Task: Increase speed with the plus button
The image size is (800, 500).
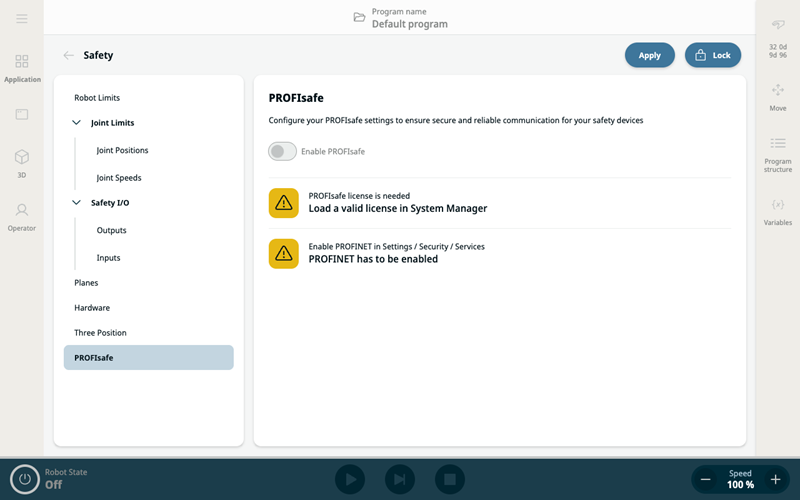Action: [775, 480]
